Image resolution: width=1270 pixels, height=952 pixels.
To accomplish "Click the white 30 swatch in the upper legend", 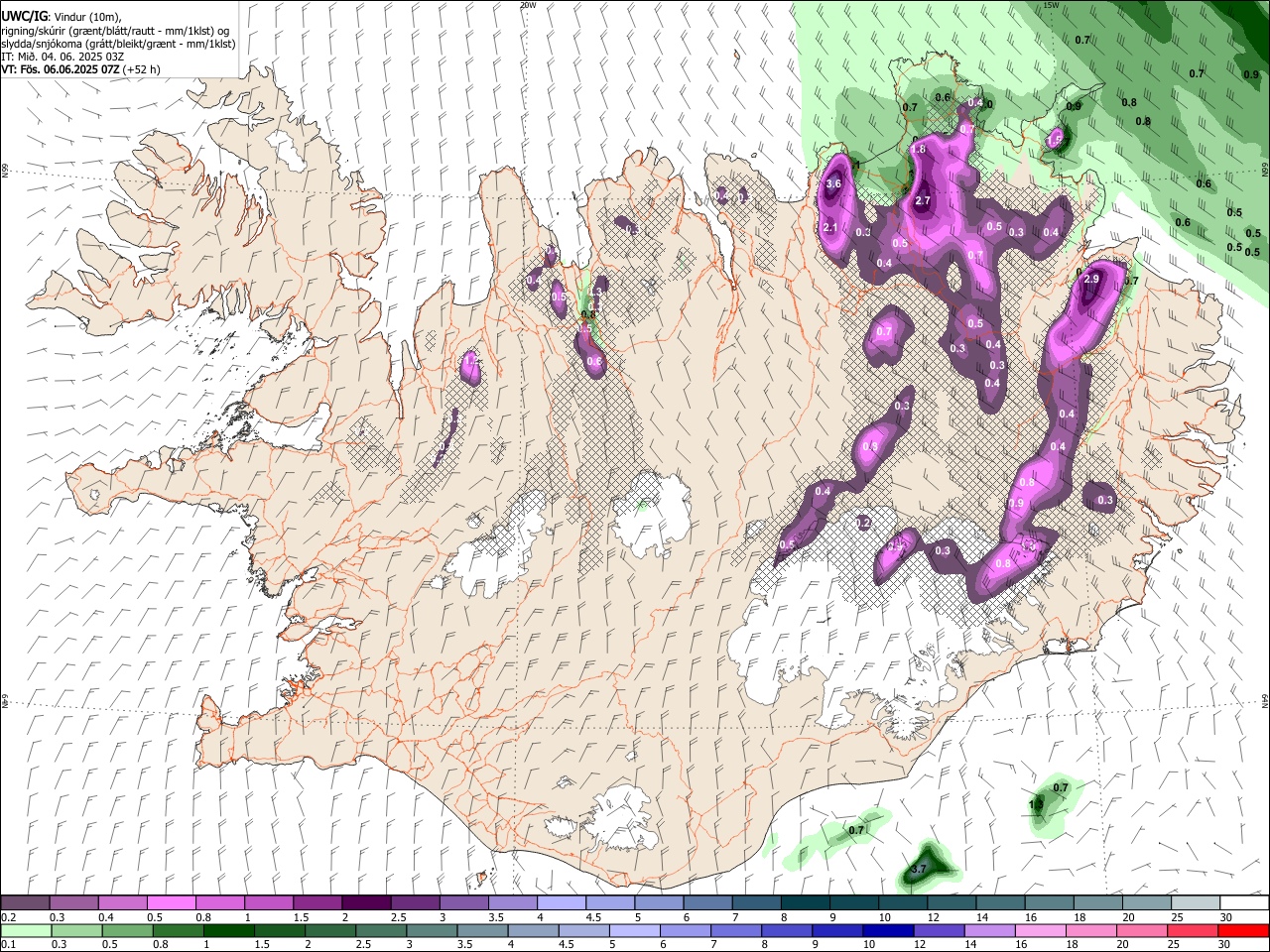I will click(x=1243, y=903).
